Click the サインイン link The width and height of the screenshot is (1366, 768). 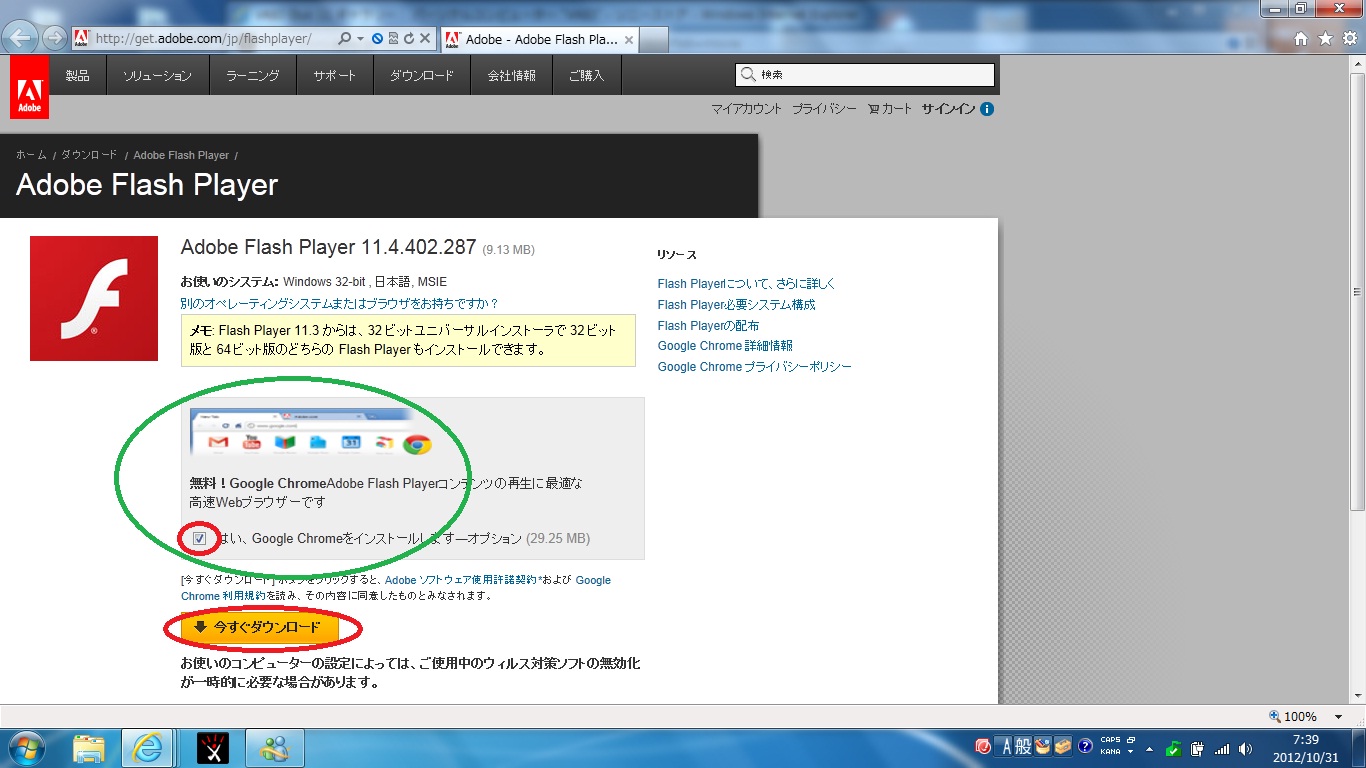[948, 109]
